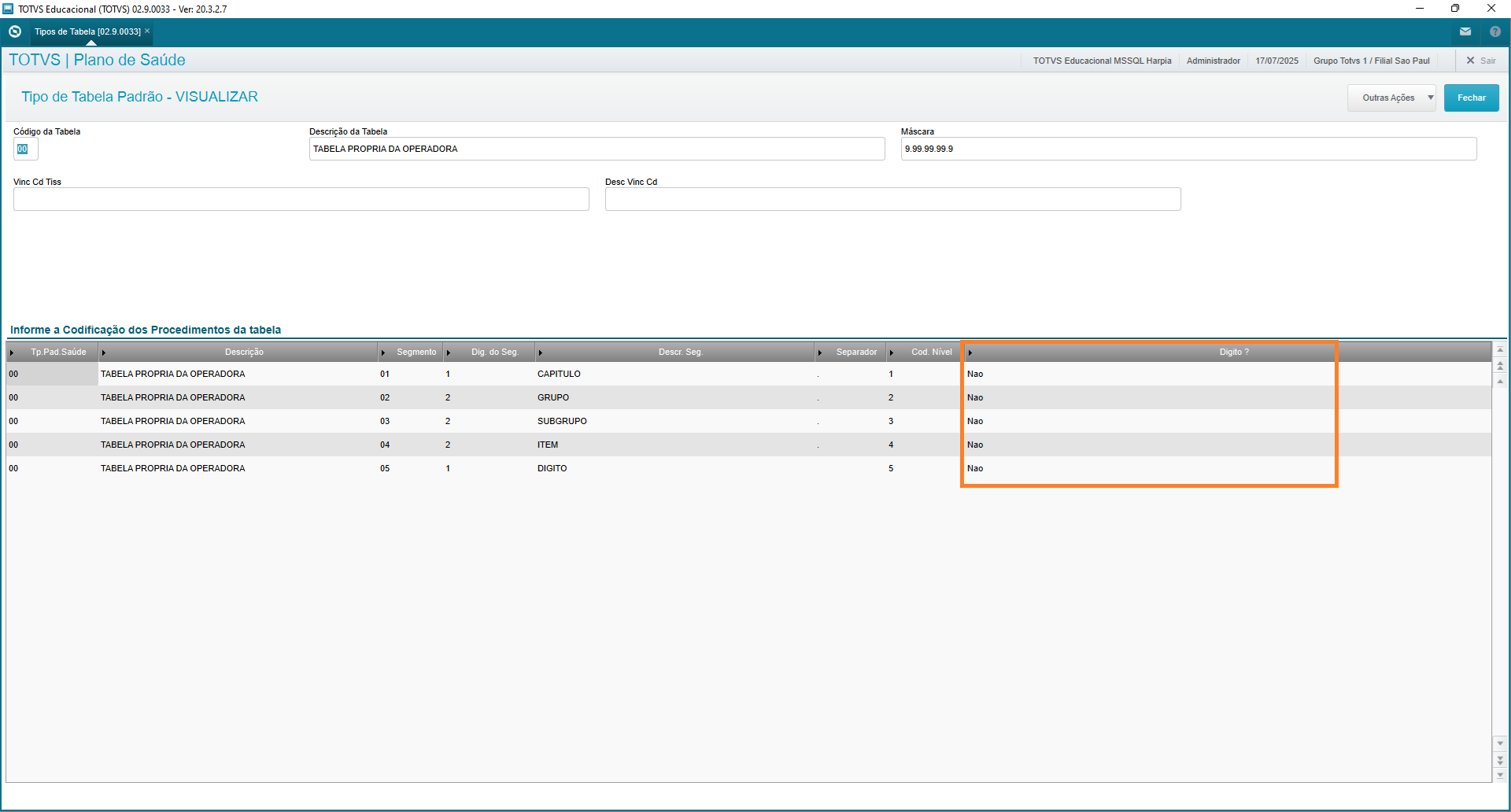
Task: Click the grid scroll-down single arrow
Action: (1500, 744)
